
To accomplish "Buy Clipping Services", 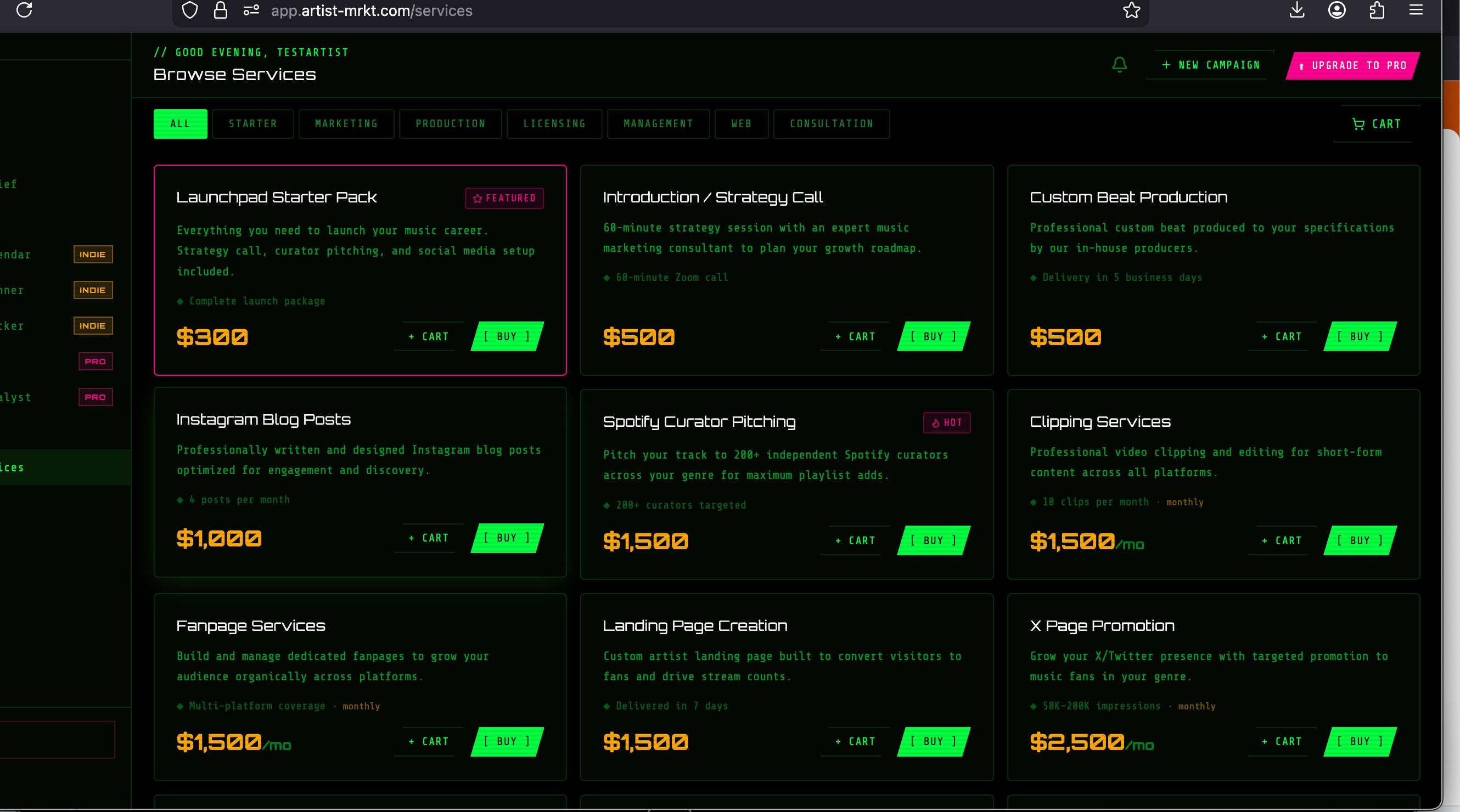I will (x=1360, y=540).
